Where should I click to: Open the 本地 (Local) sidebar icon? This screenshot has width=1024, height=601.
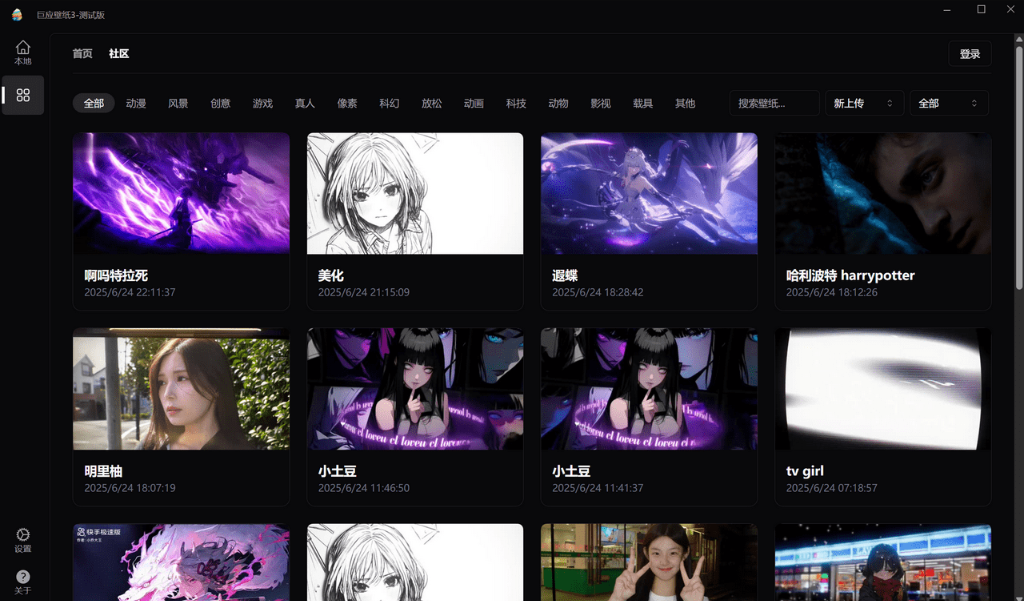23,50
